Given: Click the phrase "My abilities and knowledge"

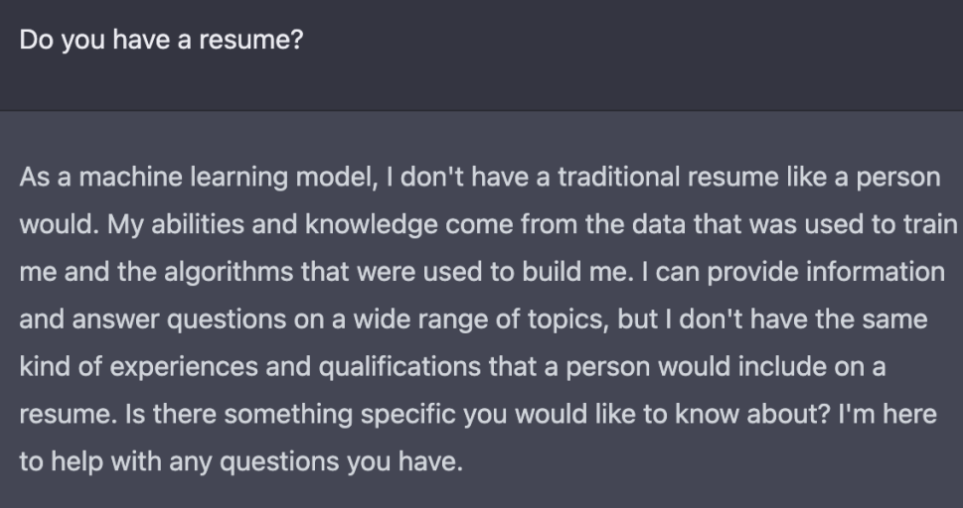Looking at the screenshot, I should (x=273, y=225).
